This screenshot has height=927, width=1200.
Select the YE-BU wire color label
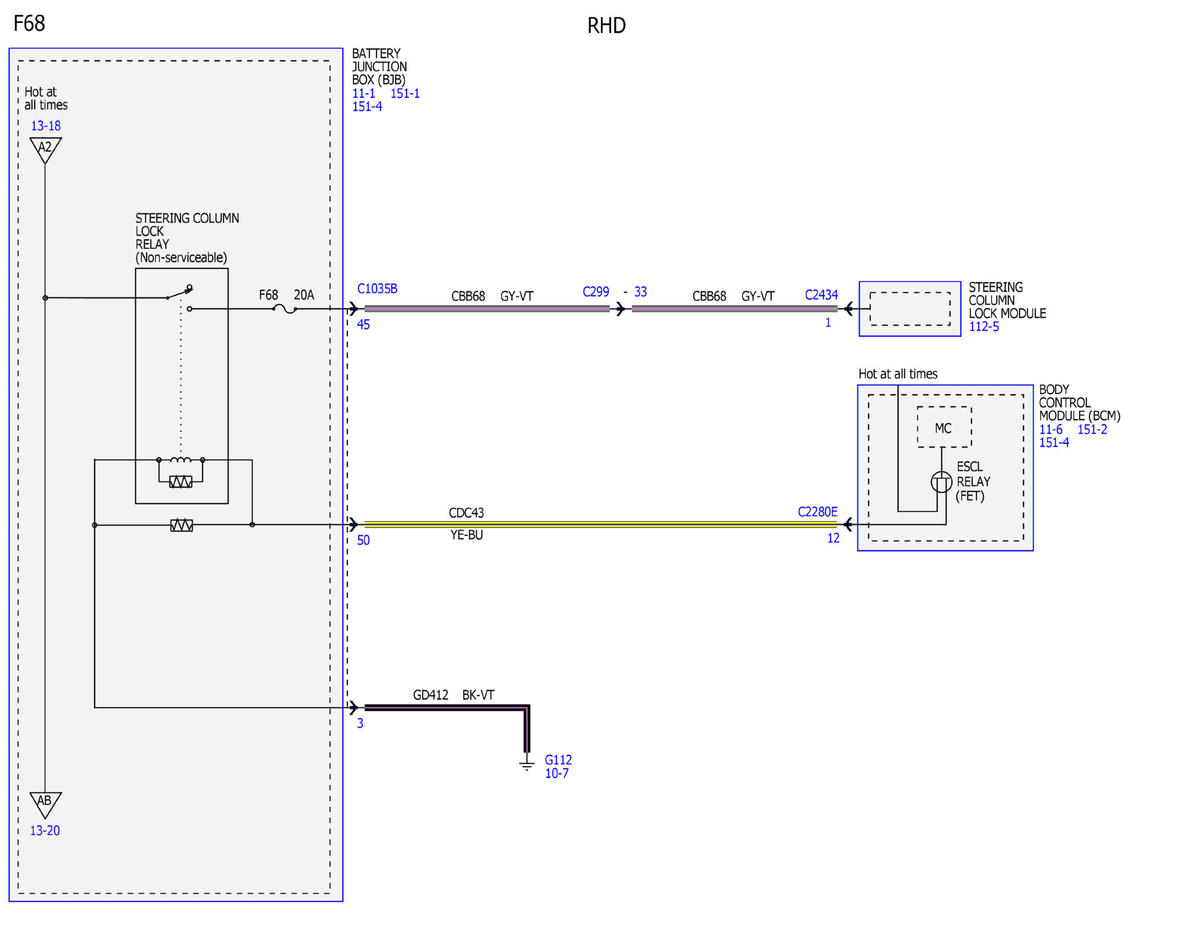pyautogui.click(x=468, y=535)
